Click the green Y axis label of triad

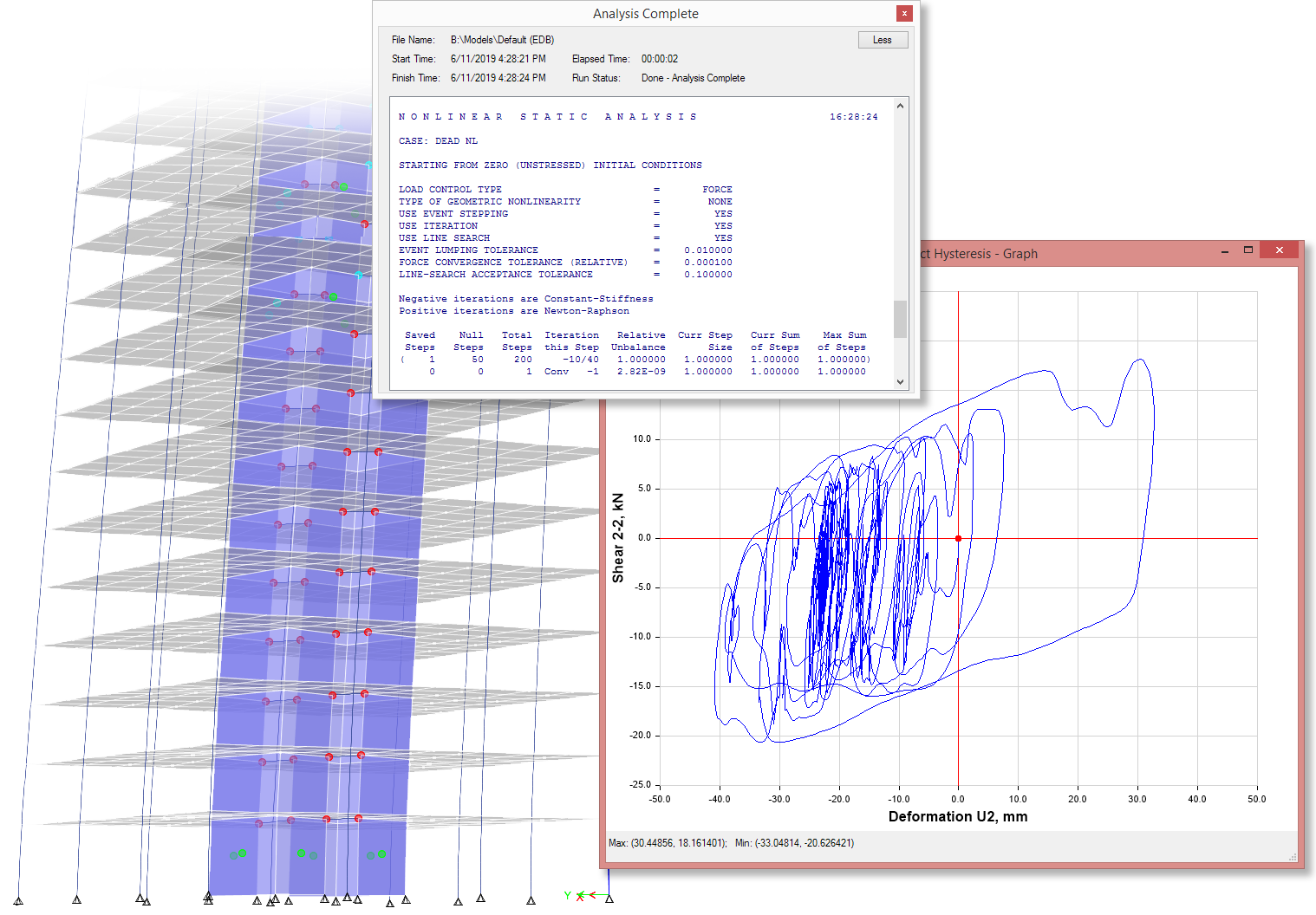(x=567, y=895)
